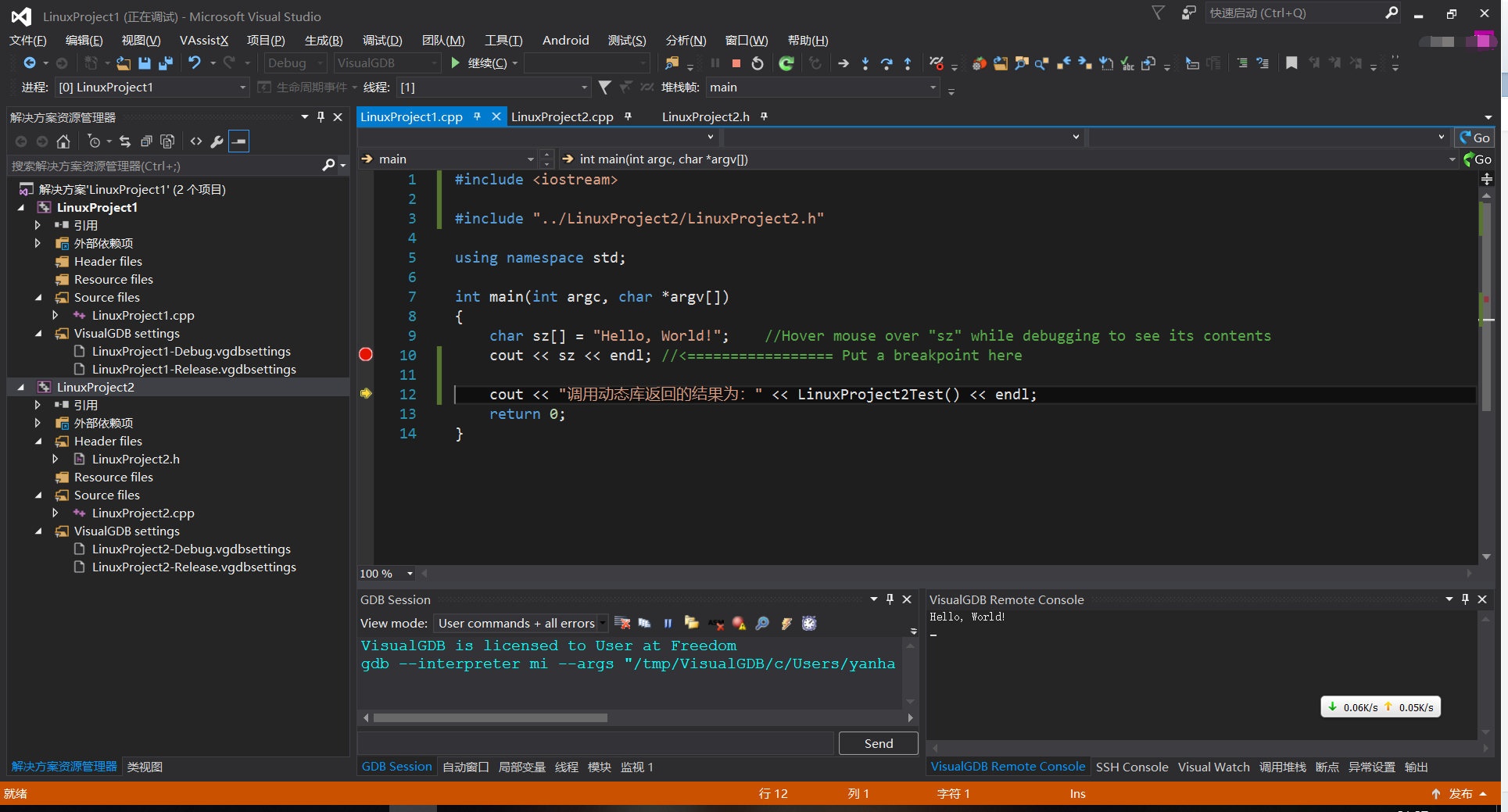Click the Break All pause icon
The height and width of the screenshot is (812, 1508).
pos(715,63)
